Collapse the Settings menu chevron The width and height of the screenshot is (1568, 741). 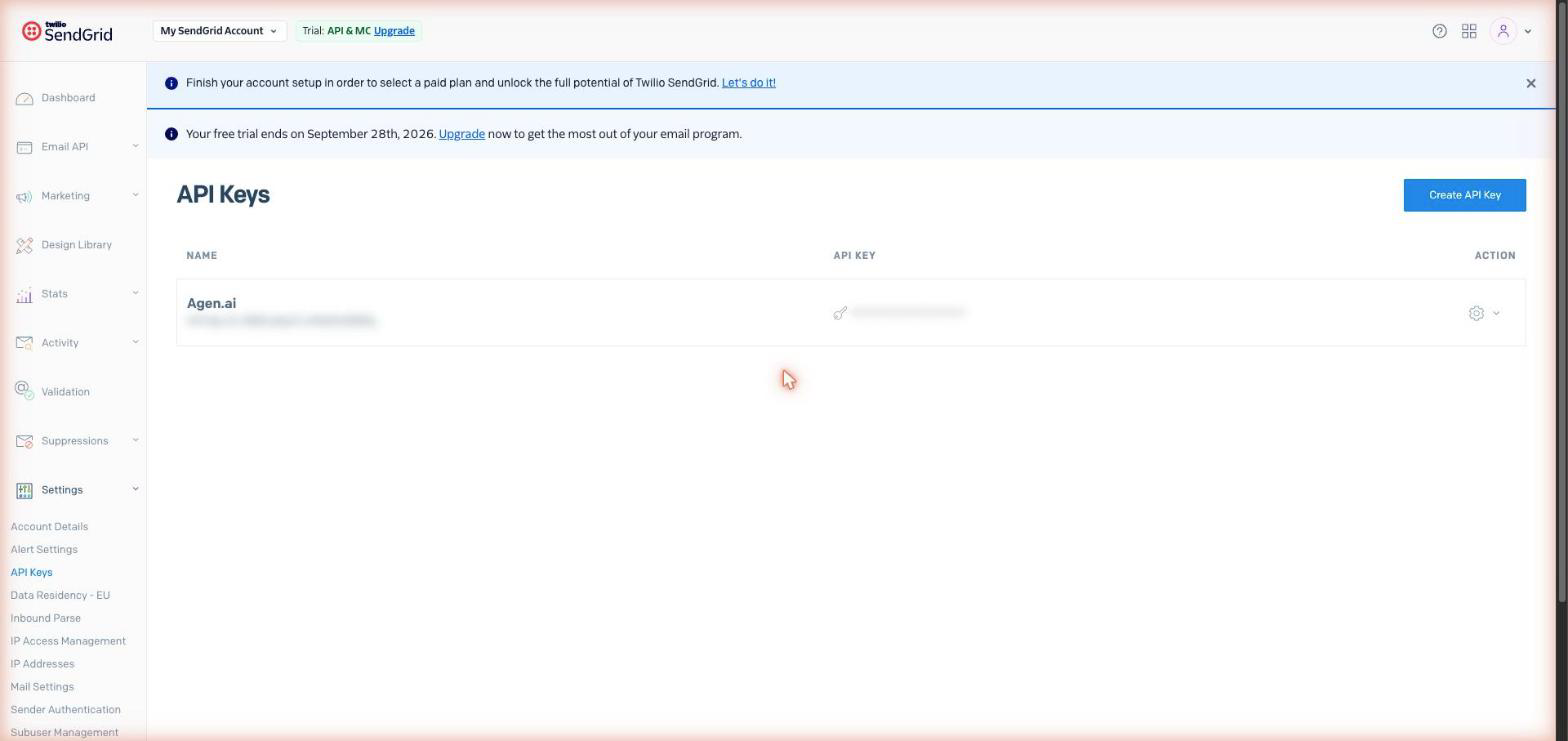point(135,489)
